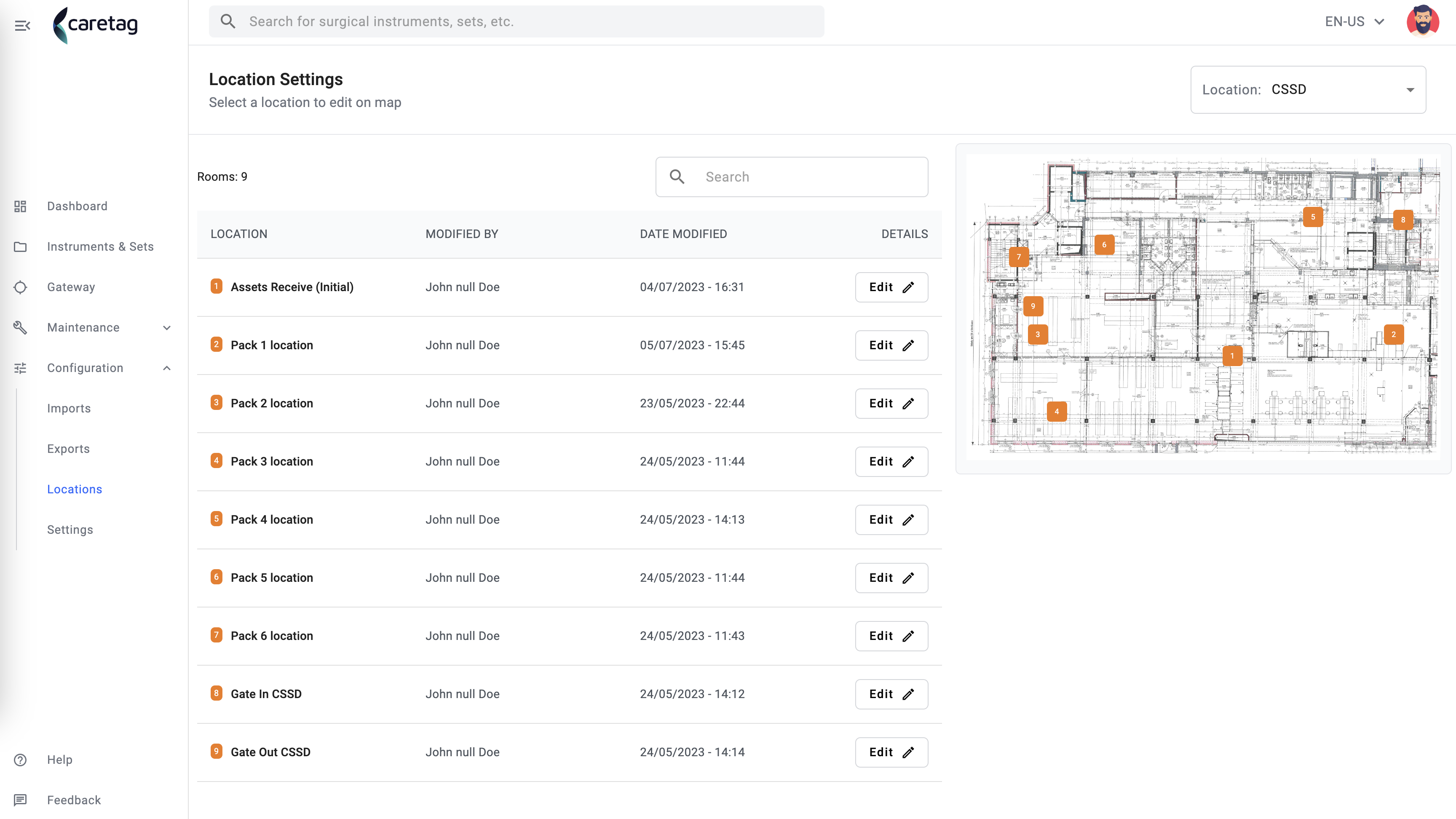
Task: Click marker 1 on the floor plan
Action: pos(1232,356)
